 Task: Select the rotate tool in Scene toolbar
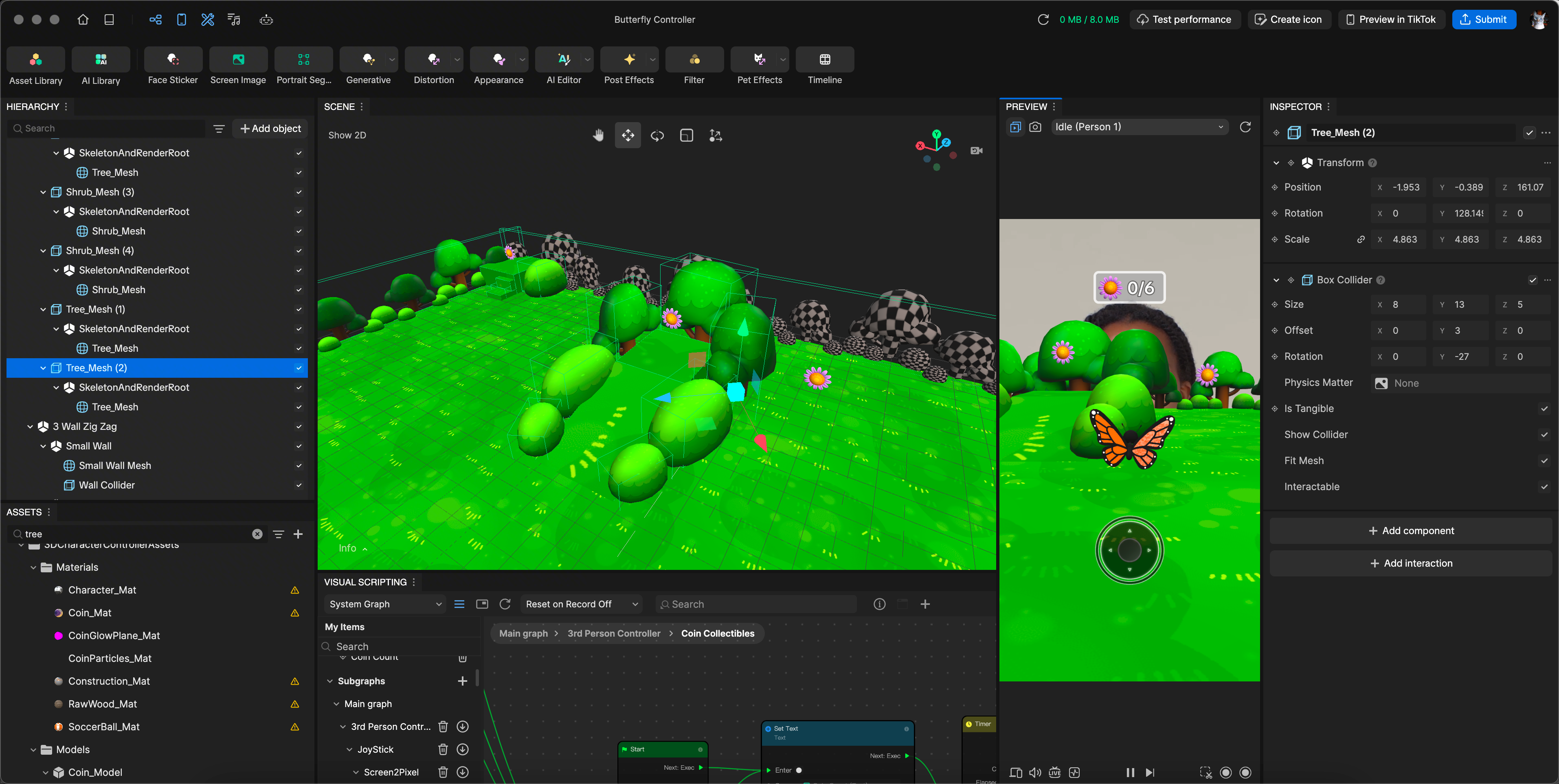pos(657,136)
